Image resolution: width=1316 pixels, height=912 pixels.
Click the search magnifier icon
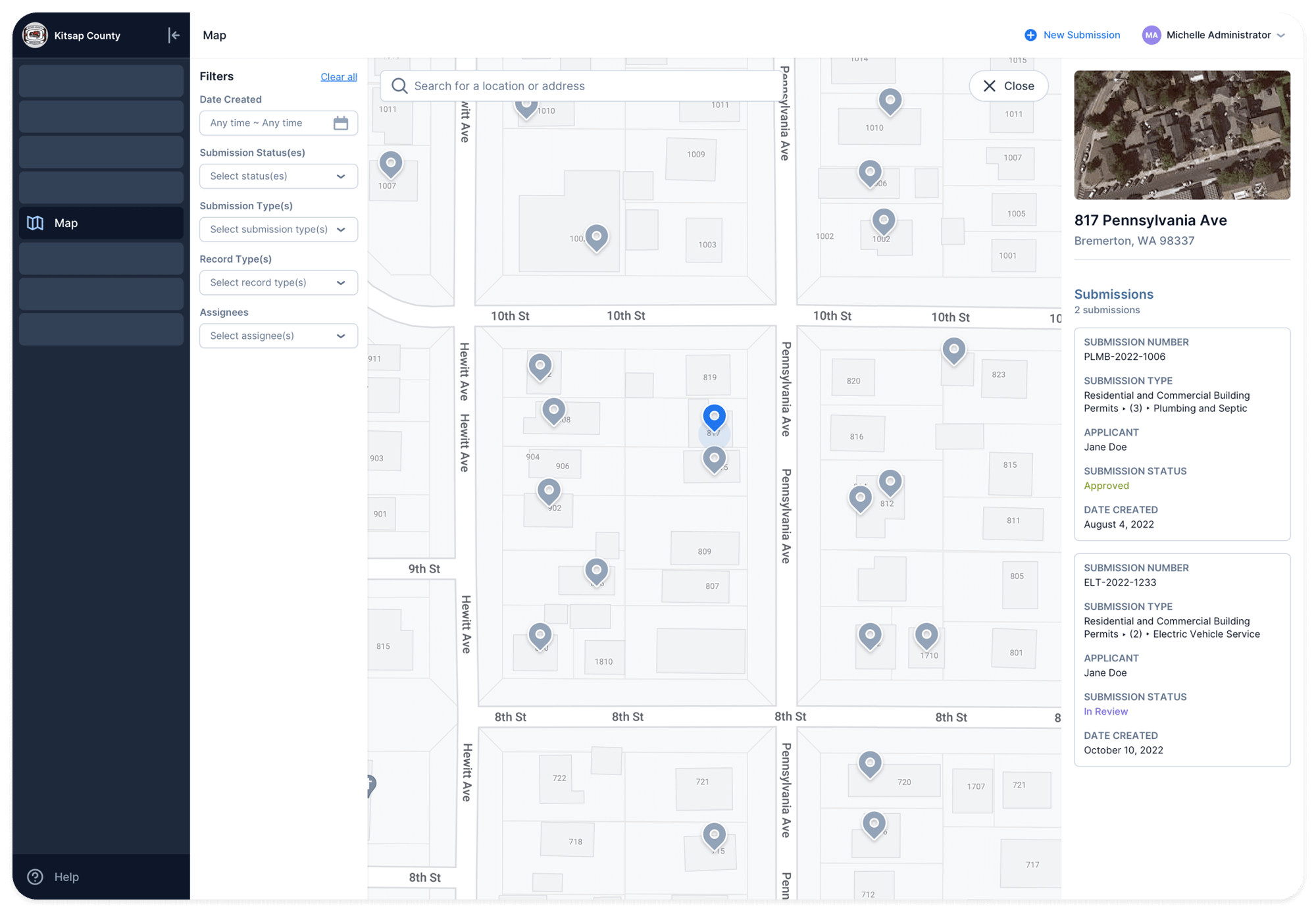point(399,86)
